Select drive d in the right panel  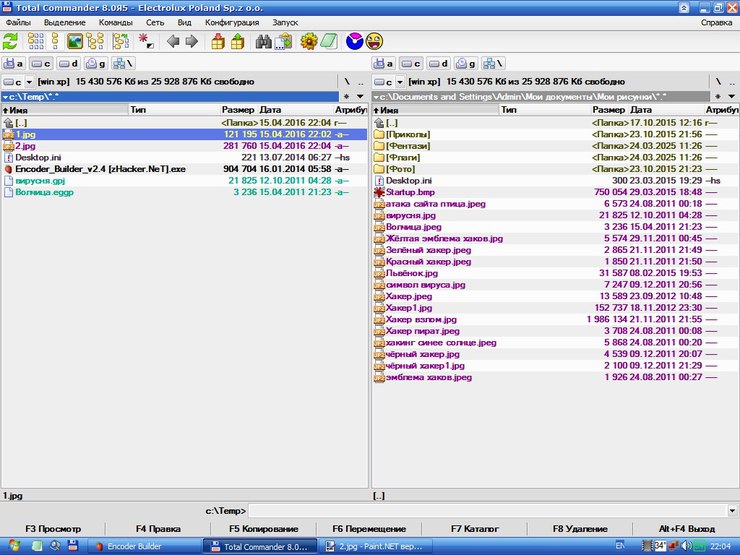438,63
